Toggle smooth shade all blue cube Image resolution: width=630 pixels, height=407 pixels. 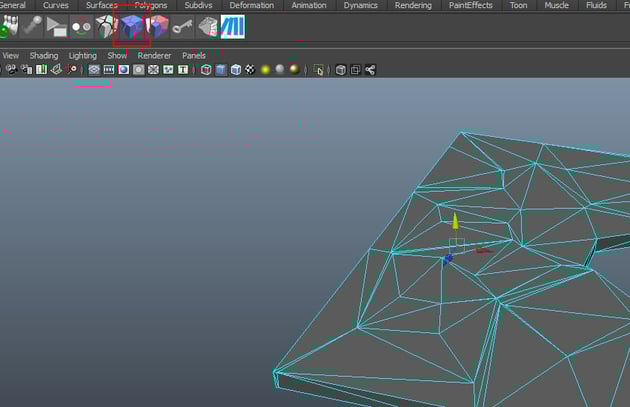221,70
